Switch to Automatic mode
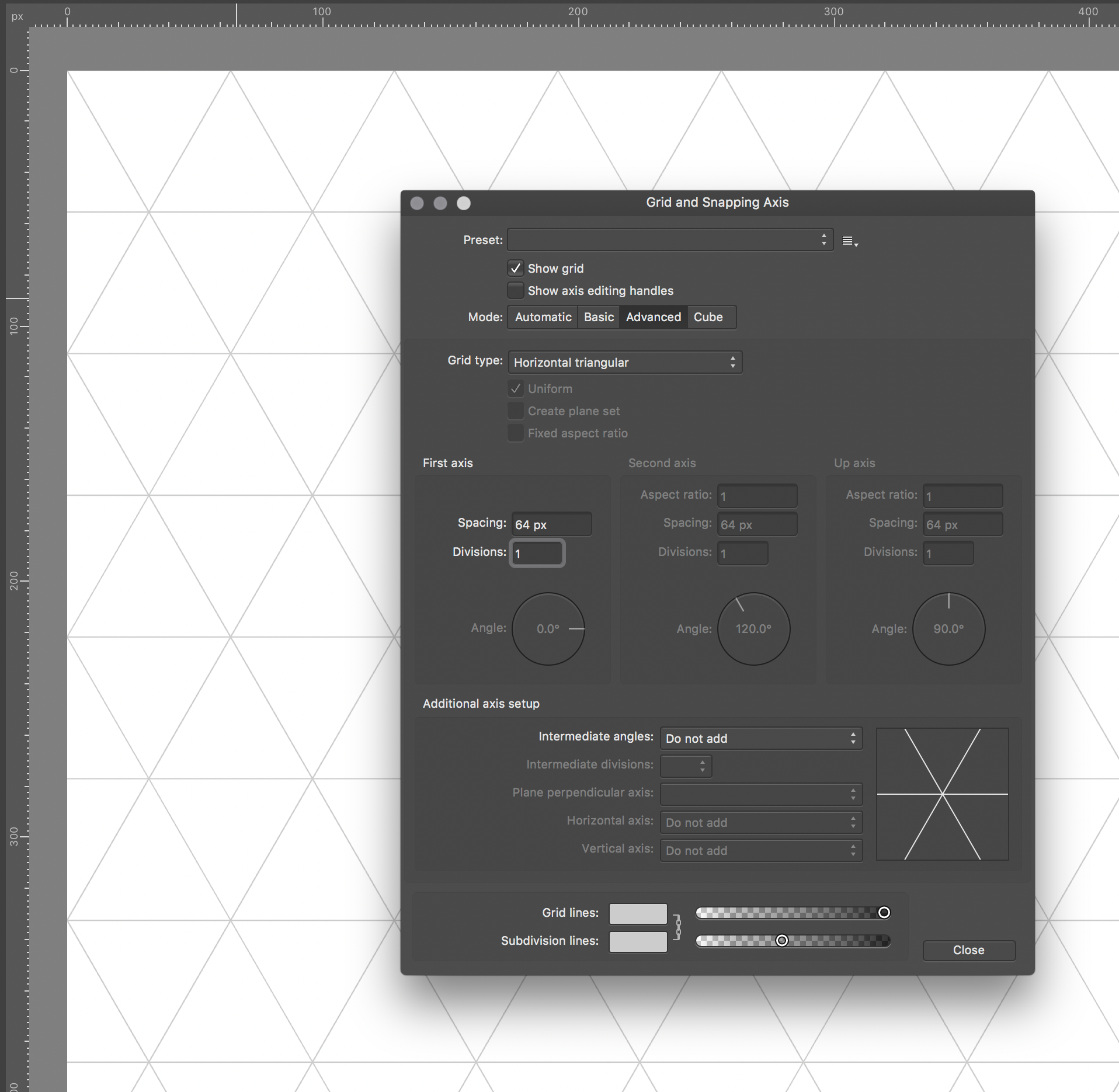Viewport: 1119px width, 1092px height. click(543, 317)
